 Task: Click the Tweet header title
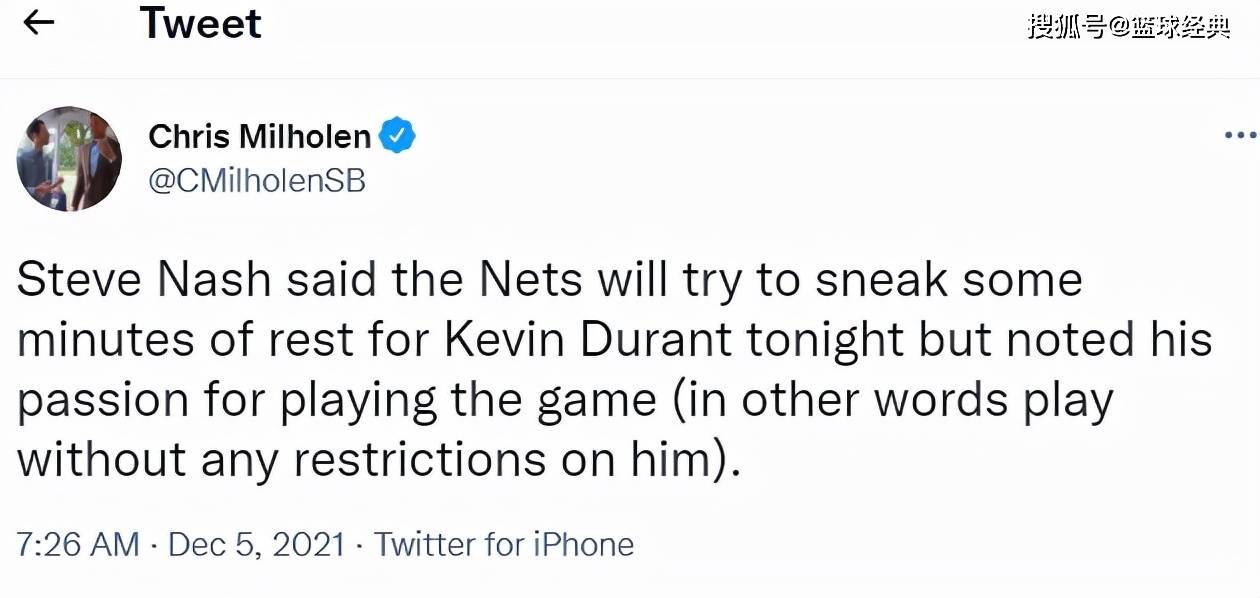tap(201, 23)
